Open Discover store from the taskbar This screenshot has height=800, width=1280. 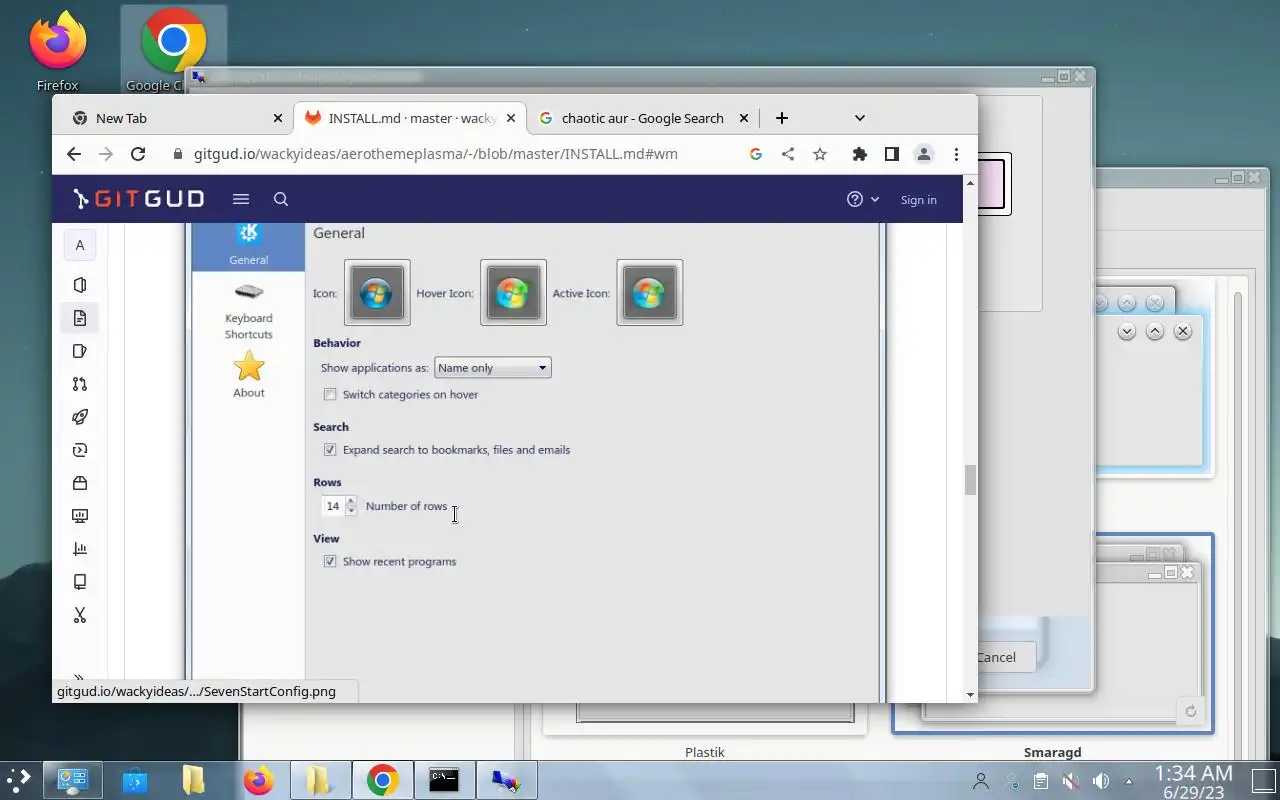pyautogui.click(x=135, y=780)
